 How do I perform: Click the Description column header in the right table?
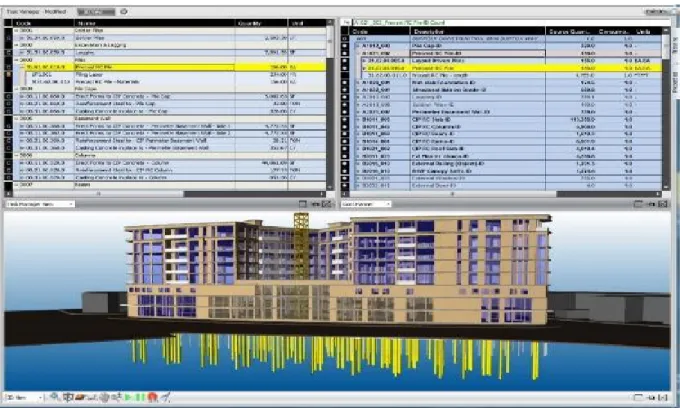[477, 31]
